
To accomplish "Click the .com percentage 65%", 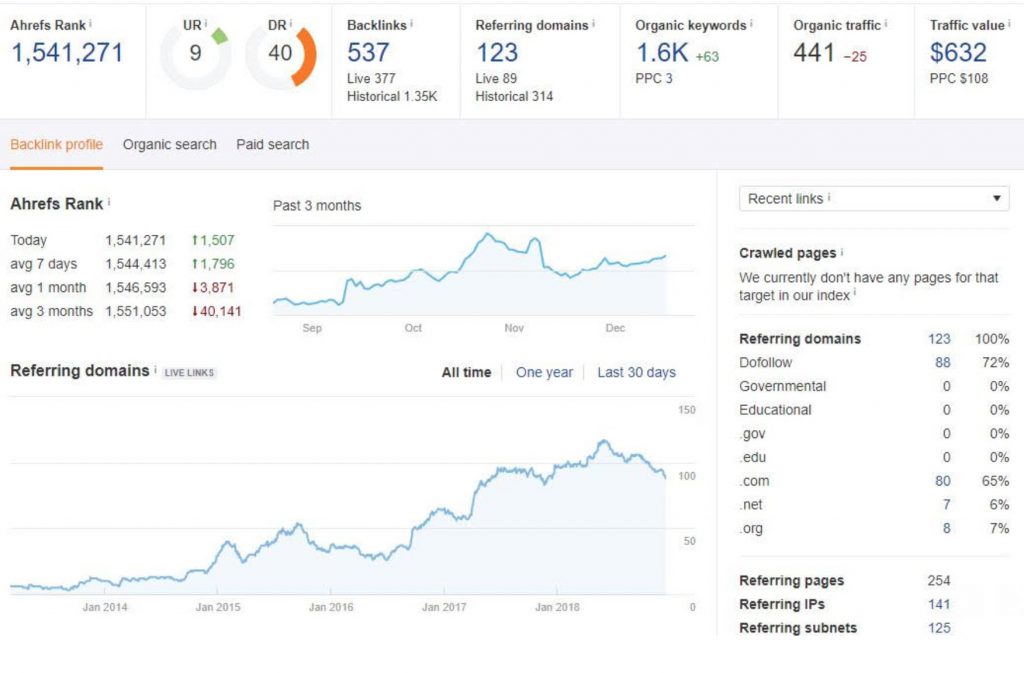I will 995,481.
